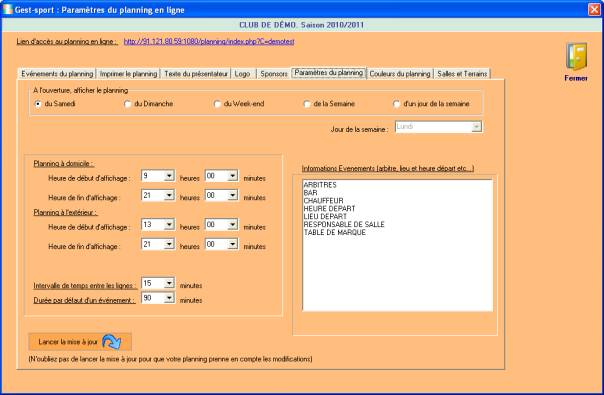The image size is (604, 395).
Task: Click 'Lien d'accès au planning en ligne' label
Action: tap(67, 42)
